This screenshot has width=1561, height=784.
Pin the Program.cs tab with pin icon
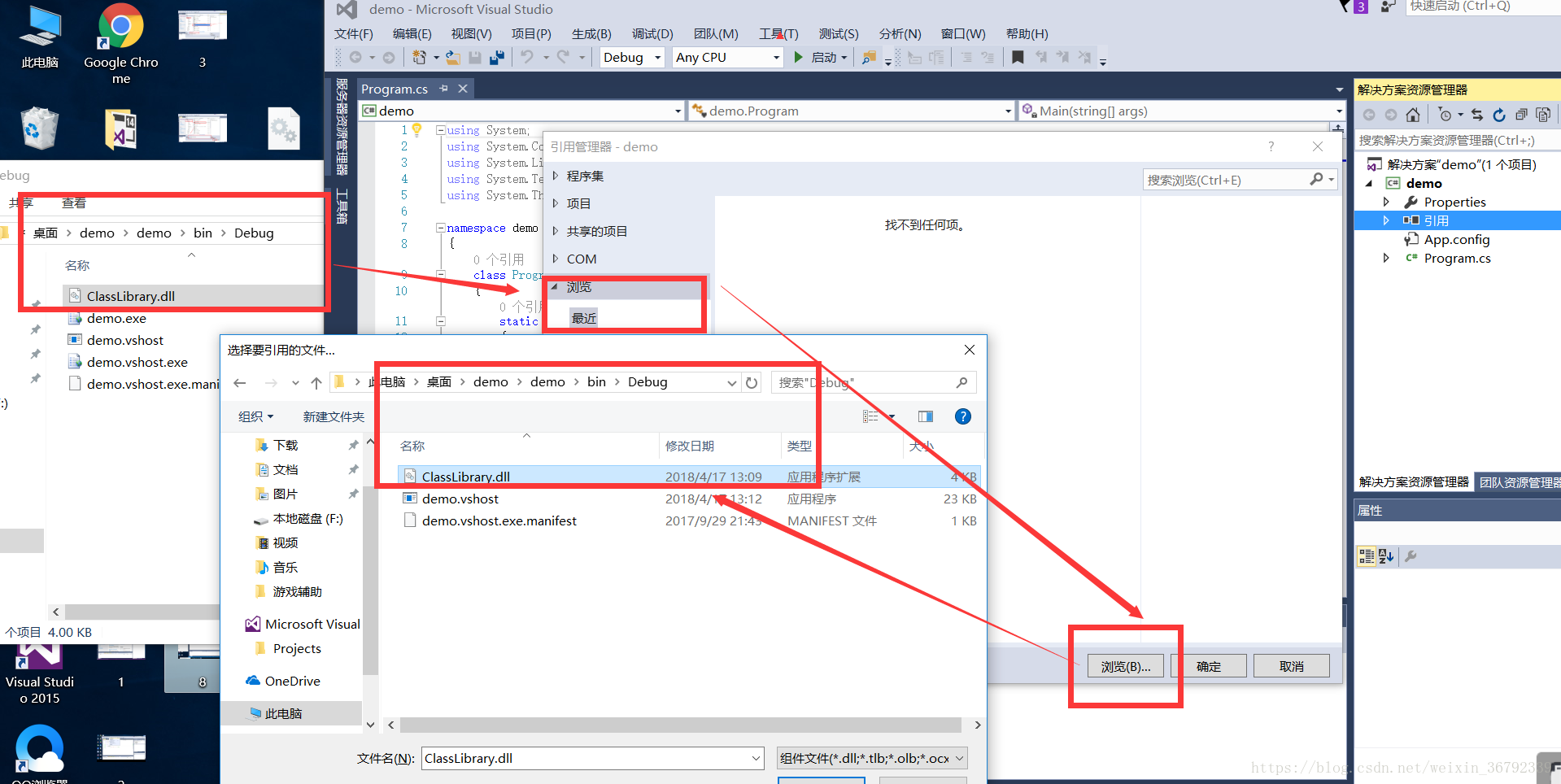coord(443,89)
